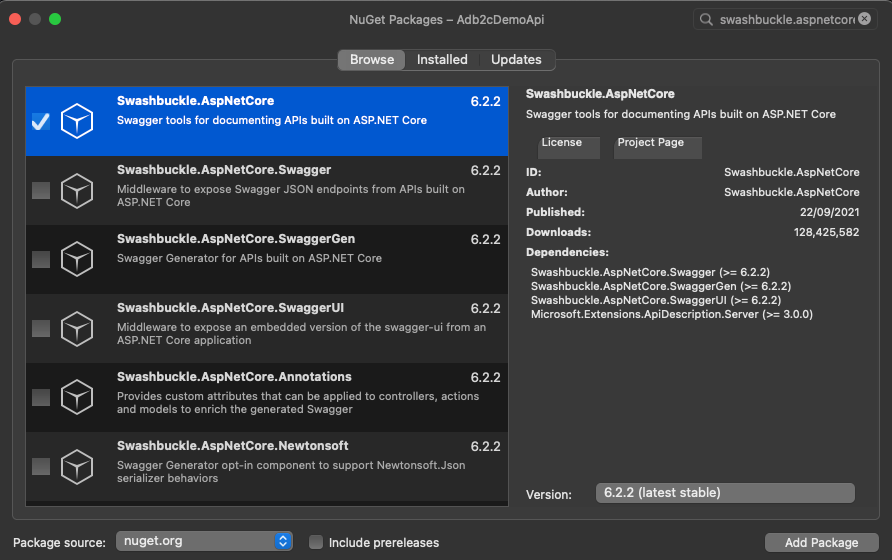Viewport: 892px width, 560px height.
Task: Check the Annotations package checkbox
Action: [x=40, y=397]
